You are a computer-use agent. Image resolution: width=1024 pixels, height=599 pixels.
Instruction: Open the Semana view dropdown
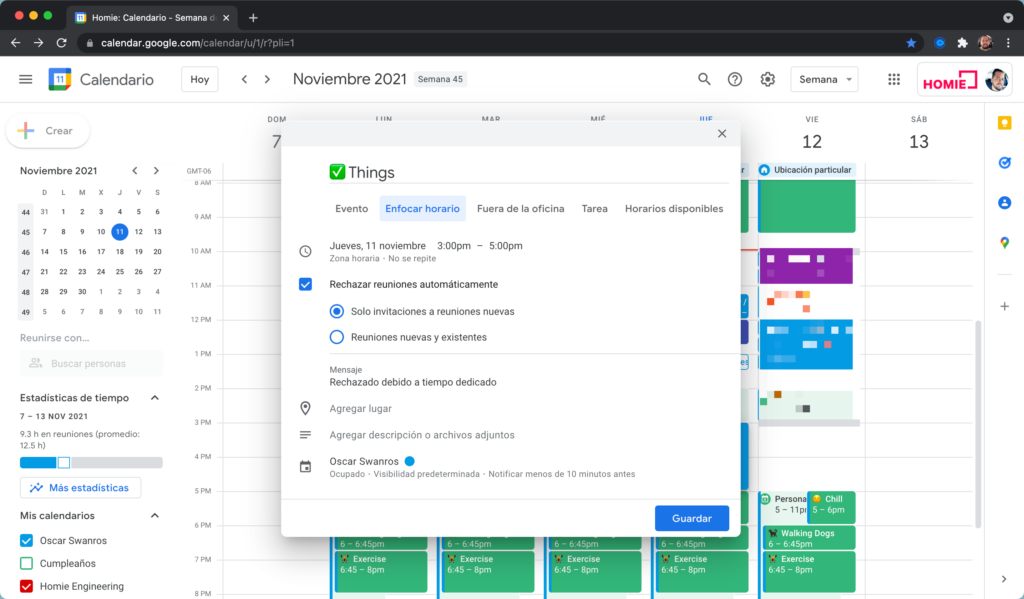[x=824, y=79]
